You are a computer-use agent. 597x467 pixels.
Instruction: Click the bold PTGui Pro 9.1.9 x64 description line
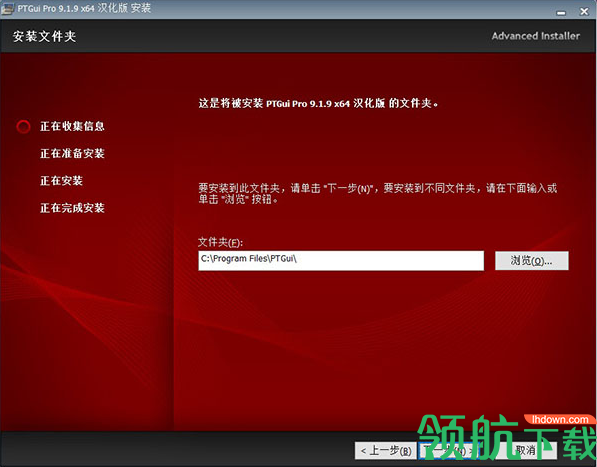coord(318,103)
